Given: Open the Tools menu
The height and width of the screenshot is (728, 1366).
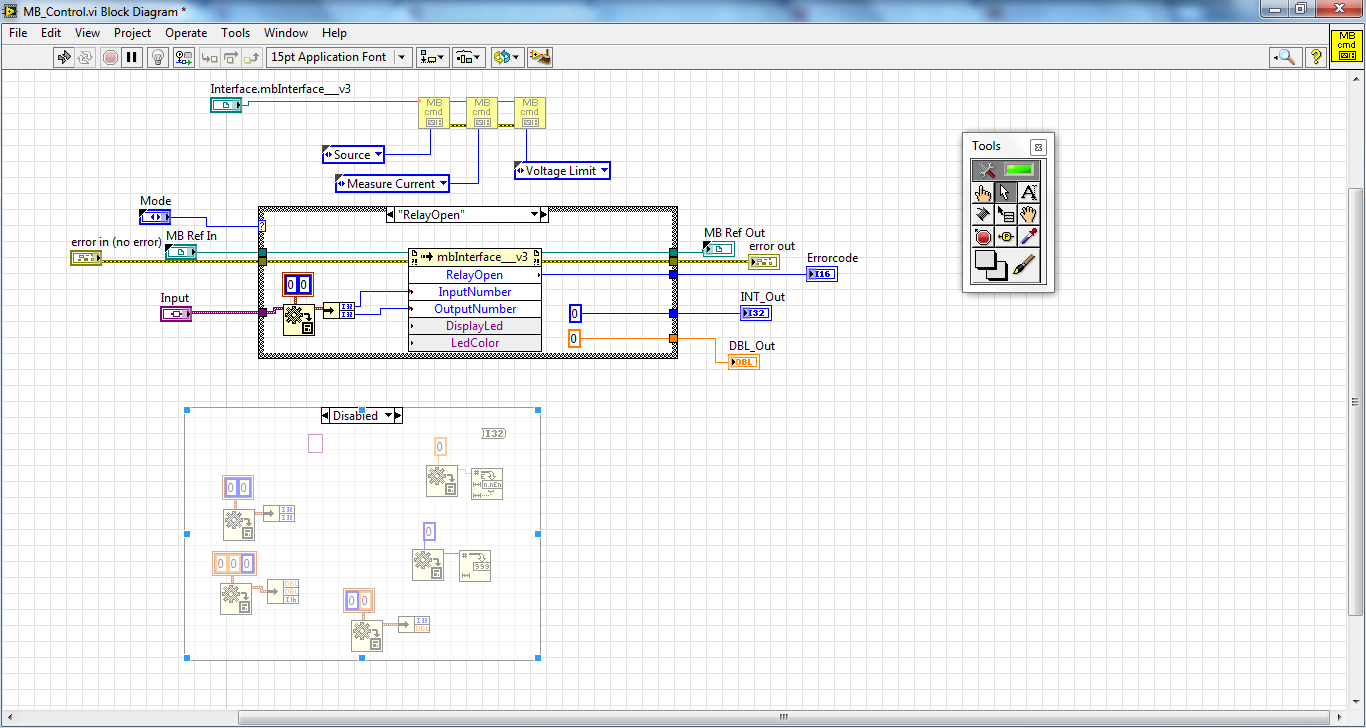Looking at the screenshot, I should tap(235, 33).
